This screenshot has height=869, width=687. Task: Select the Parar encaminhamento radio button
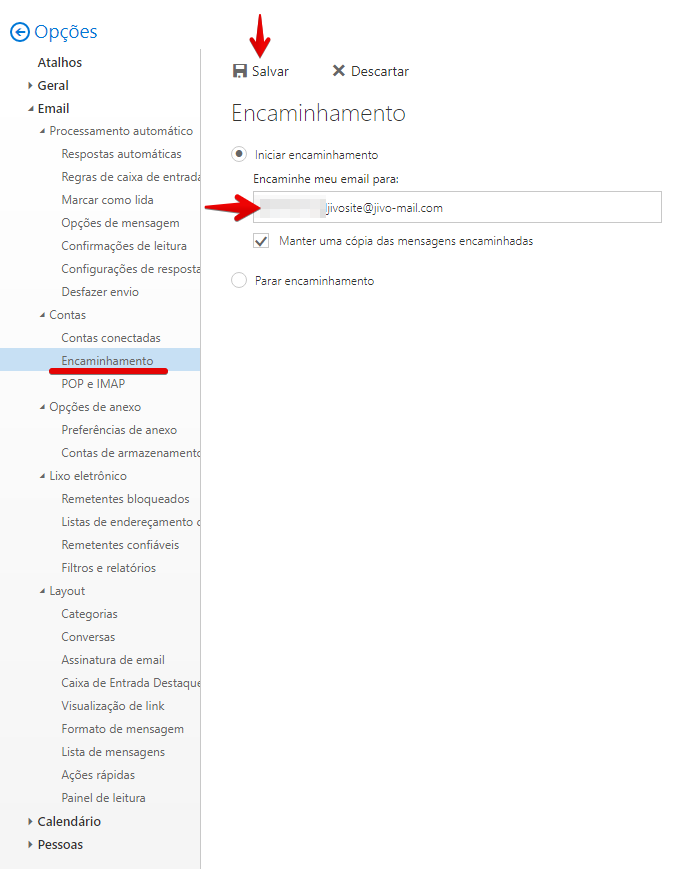tap(239, 280)
